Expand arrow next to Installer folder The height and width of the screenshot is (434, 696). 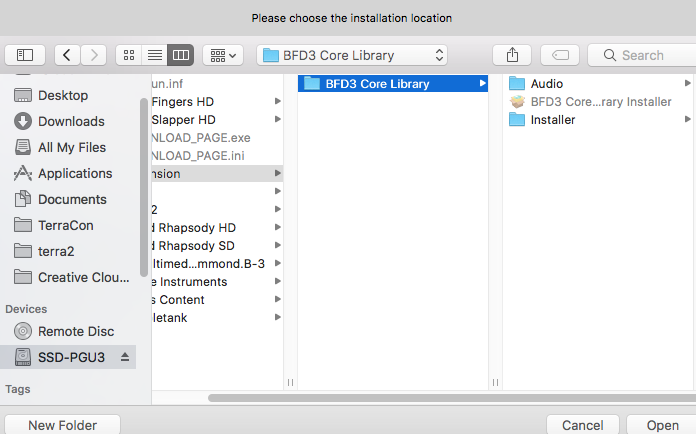pyautogui.click(x=687, y=119)
